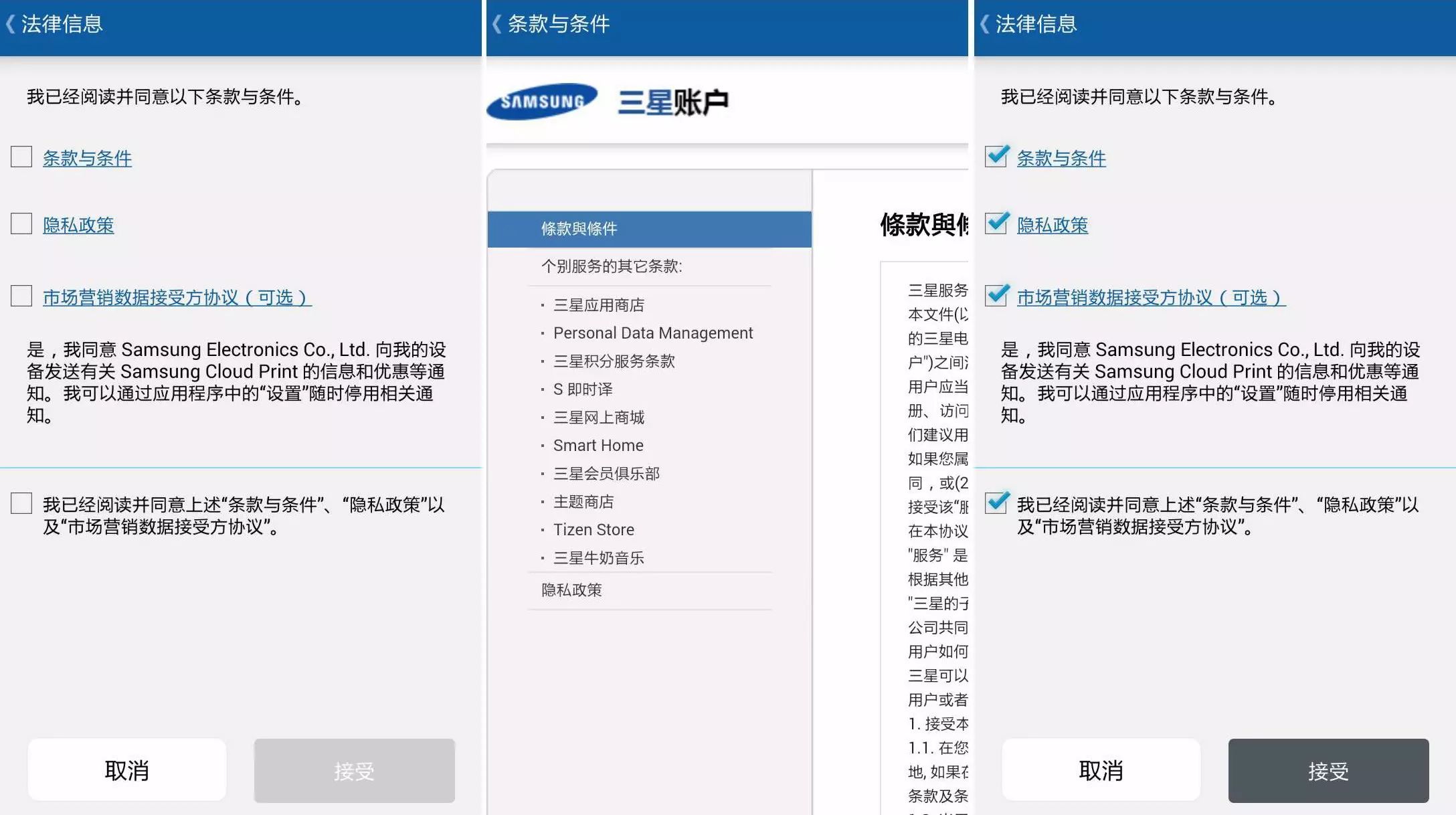Open Tizen Store entry
1456x815 pixels.
(594, 530)
